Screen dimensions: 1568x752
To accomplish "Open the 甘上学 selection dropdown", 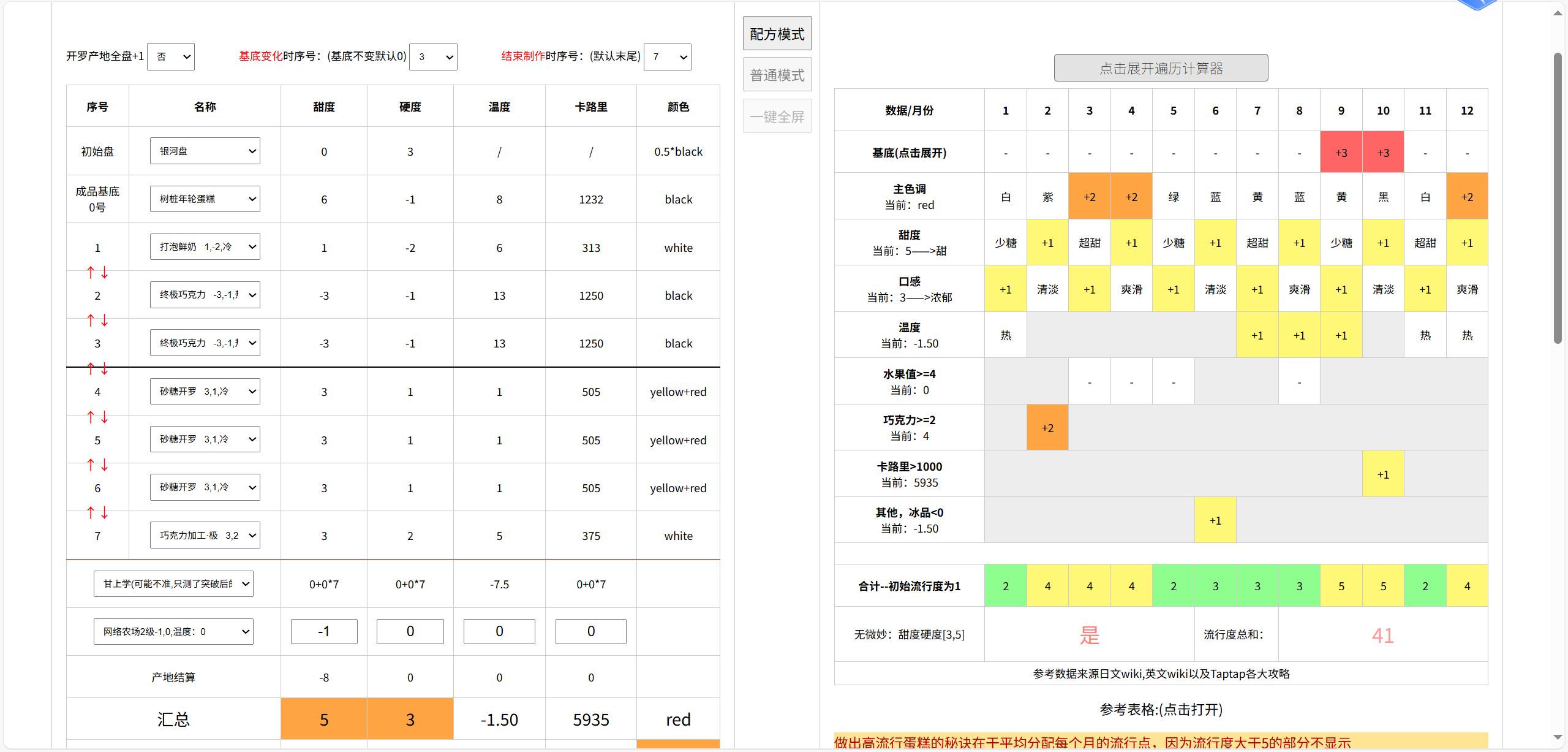I will (x=173, y=583).
